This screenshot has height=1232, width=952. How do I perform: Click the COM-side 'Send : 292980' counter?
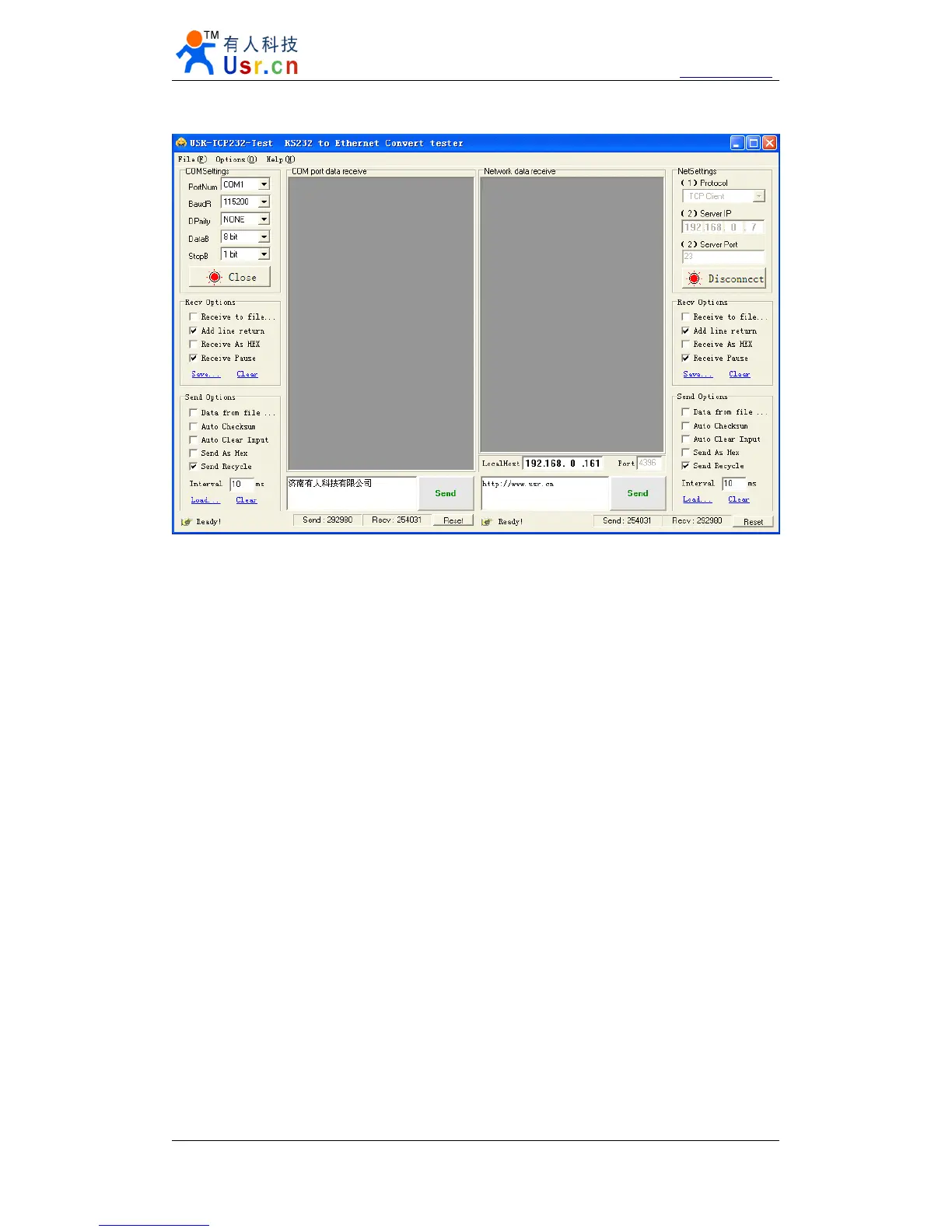(x=327, y=520)
